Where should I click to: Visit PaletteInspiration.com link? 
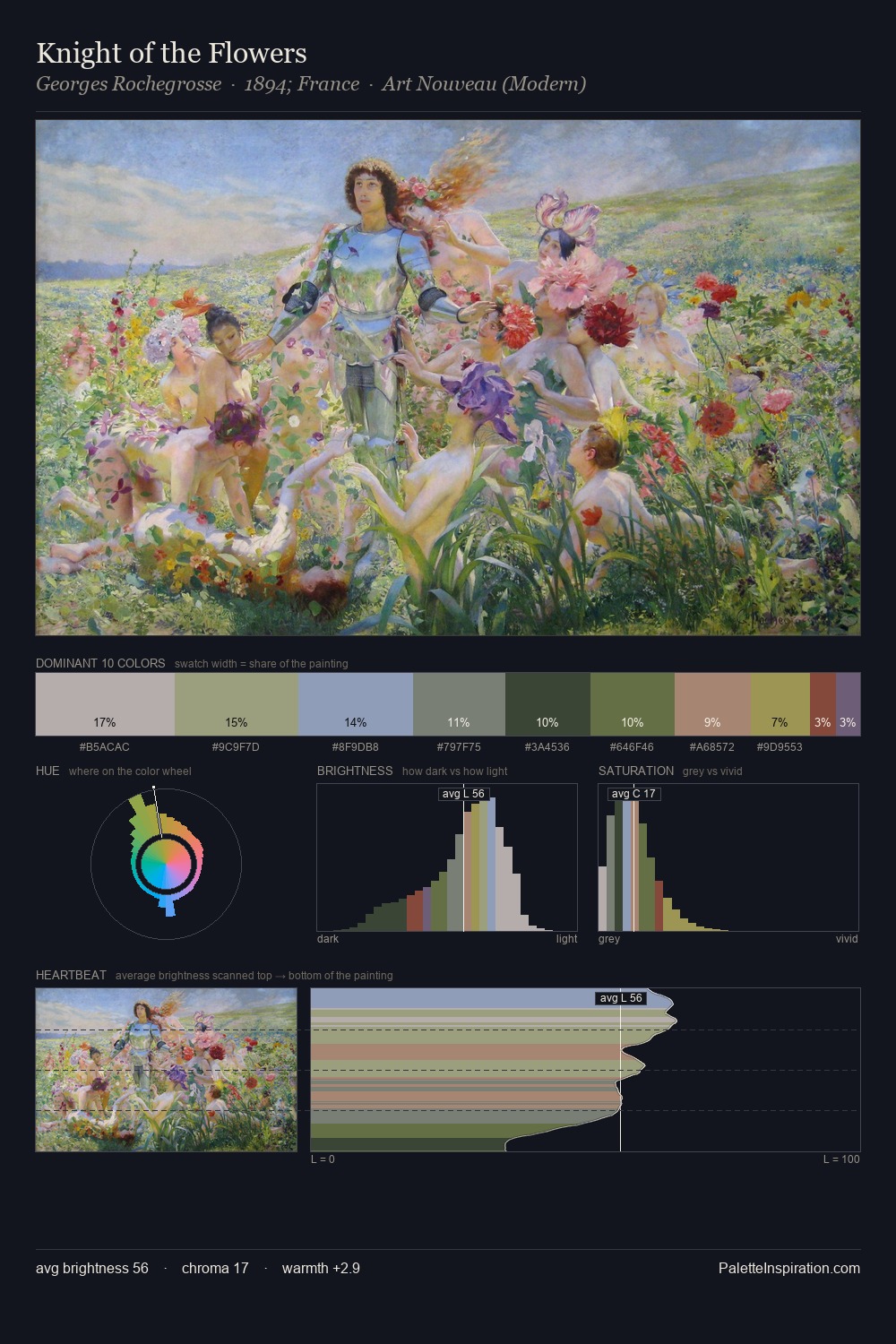tap(789, 1268)
